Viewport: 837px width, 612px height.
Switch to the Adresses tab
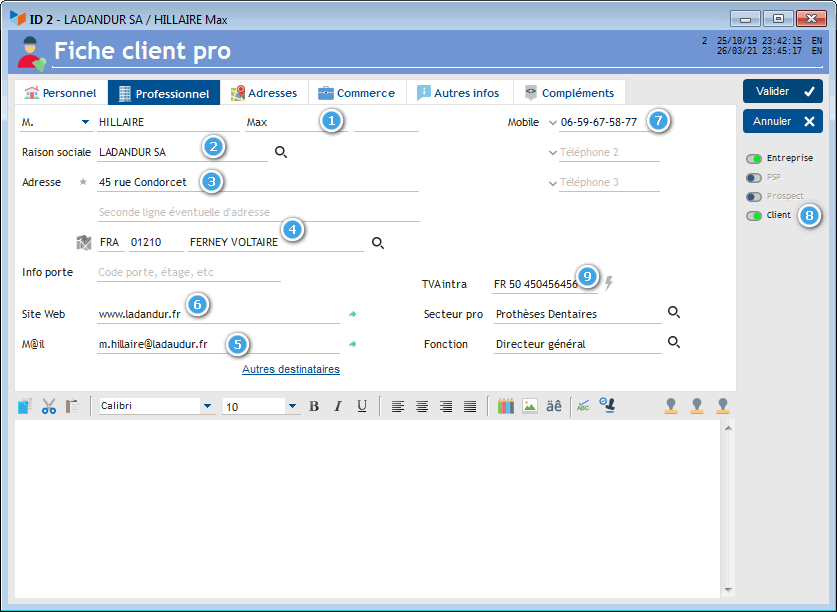[x=264, y=93]
